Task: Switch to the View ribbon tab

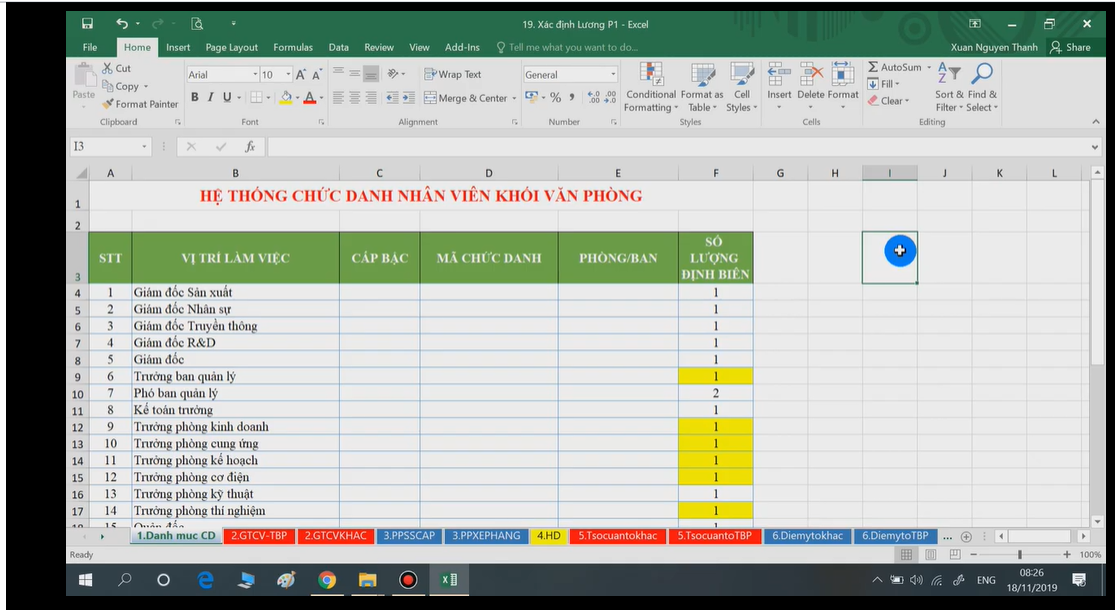Action: [x=419, y=47]
